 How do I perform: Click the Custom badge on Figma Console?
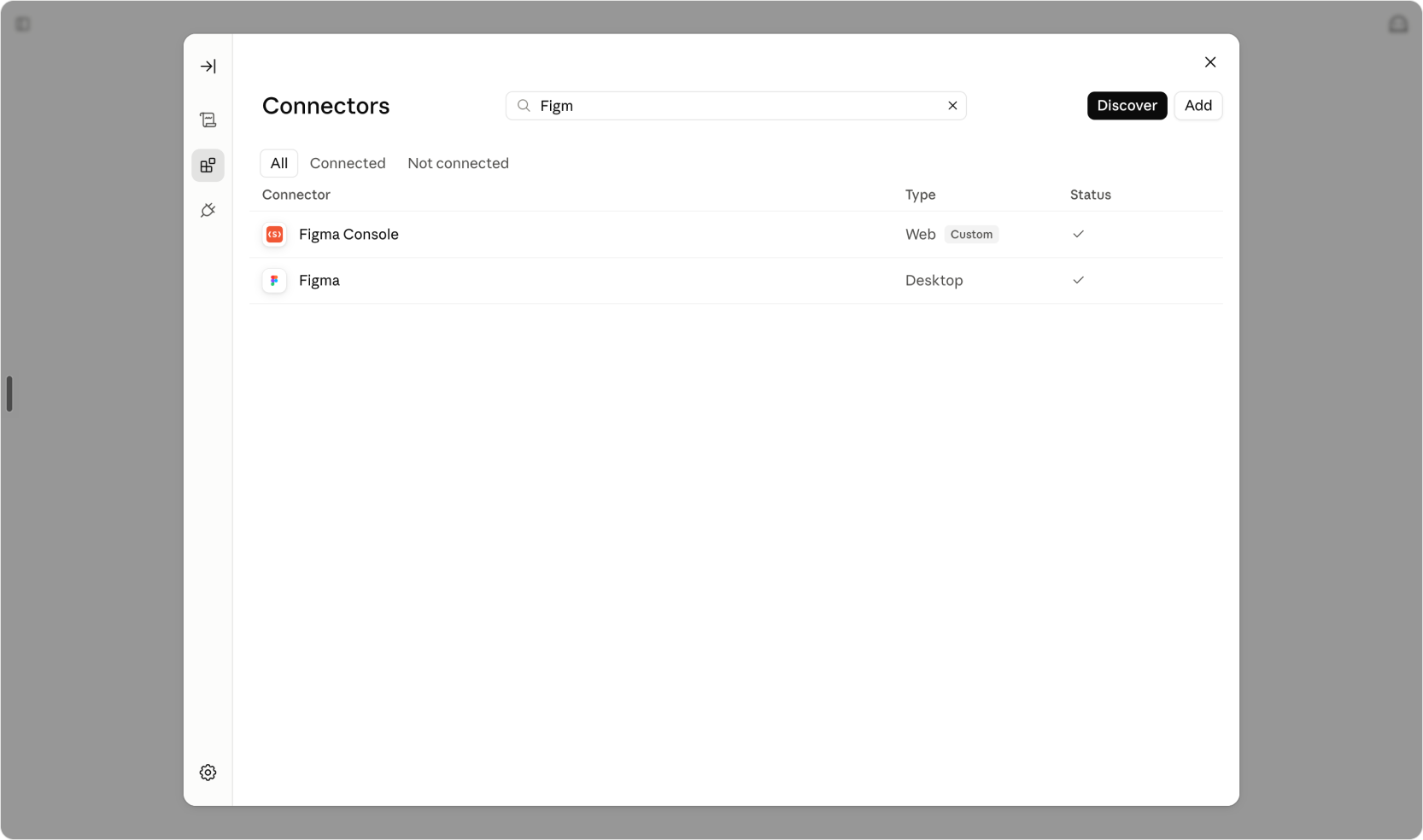coord(971,235)
